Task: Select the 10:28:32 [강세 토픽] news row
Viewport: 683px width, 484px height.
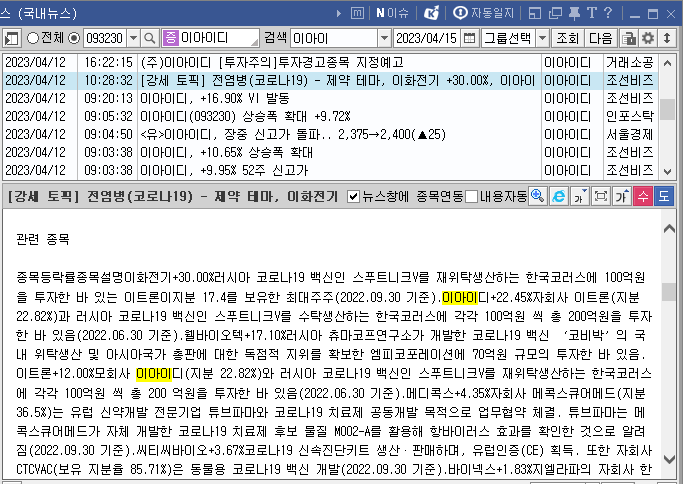Action: (331, 81)
